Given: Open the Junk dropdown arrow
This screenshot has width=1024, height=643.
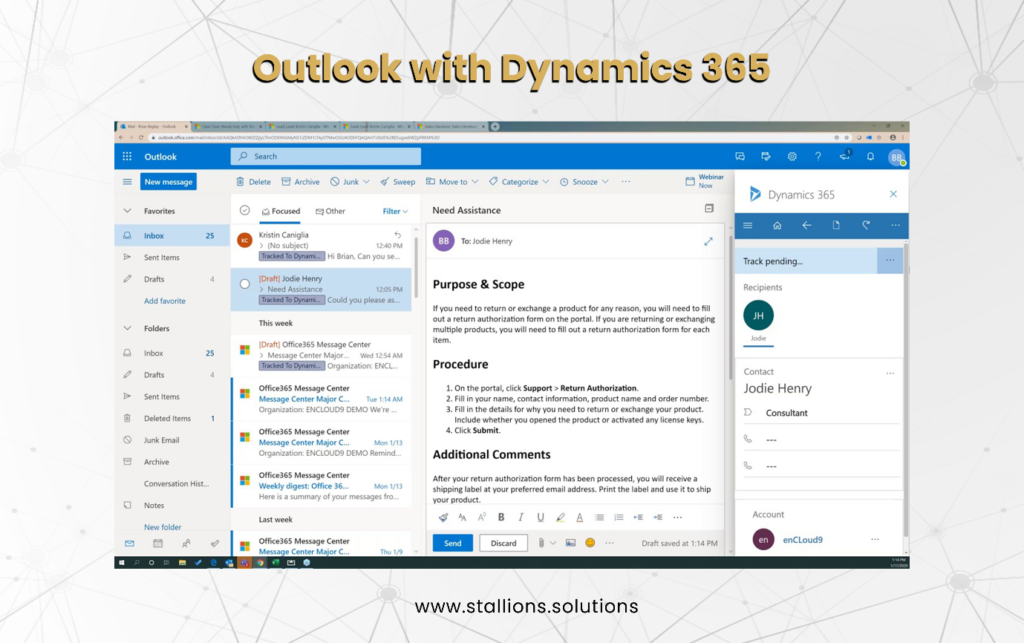Looking at the screenshot, I should (x=366, y=181).
